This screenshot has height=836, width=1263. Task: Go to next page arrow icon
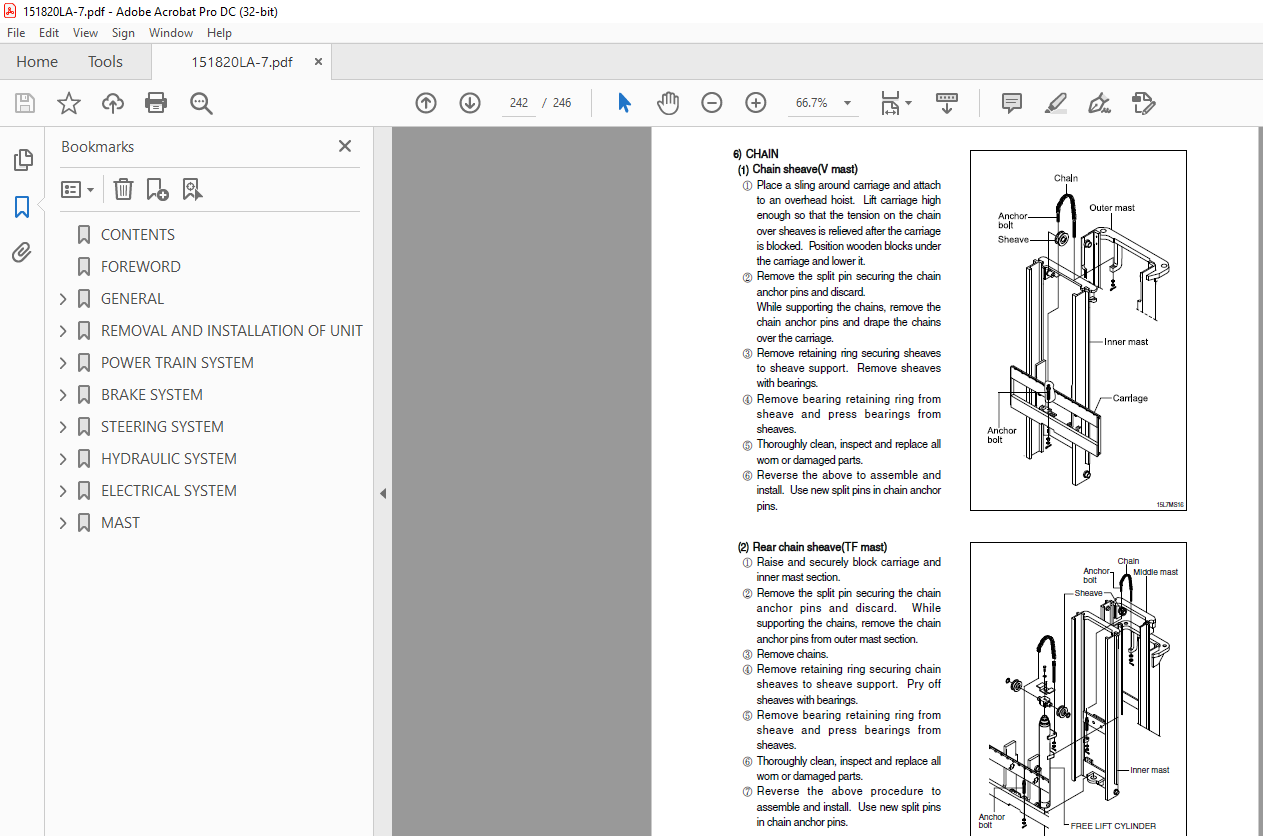(x=470, y=103)
